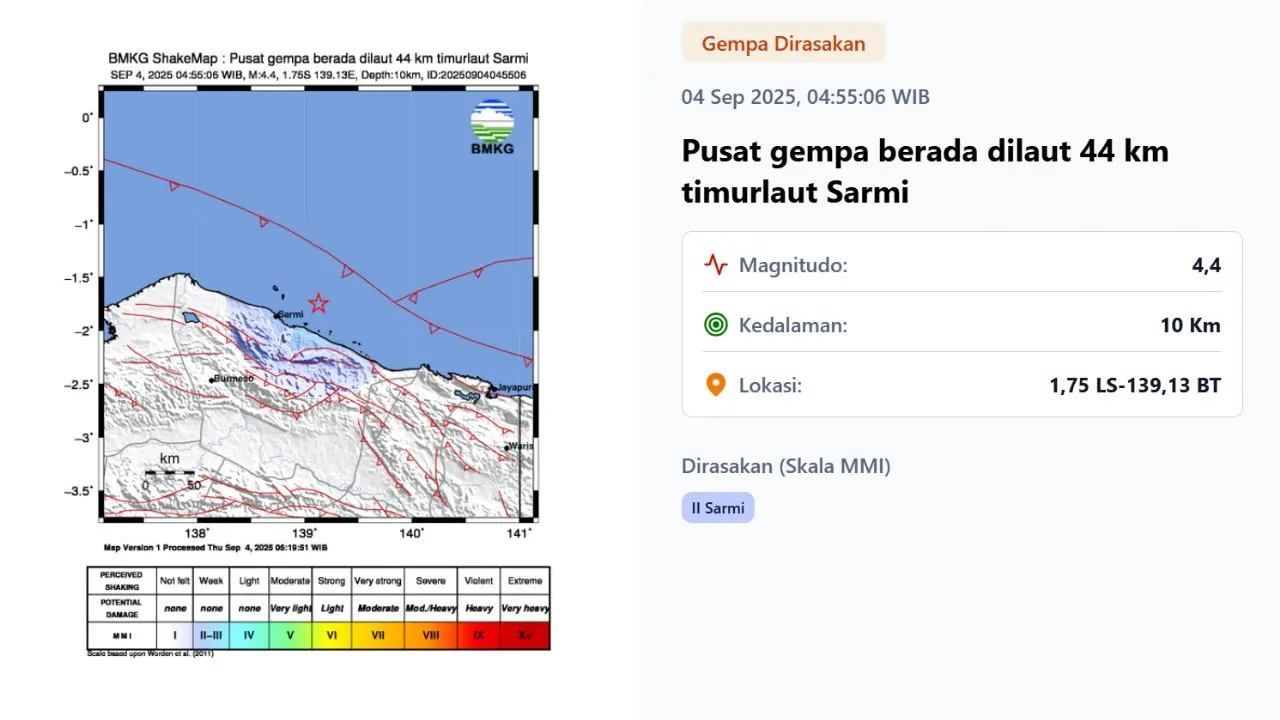1280x720 pixels.
Task: Click the date 04 Sep 2025, 04:55:06 WIB
Action: 806,97
